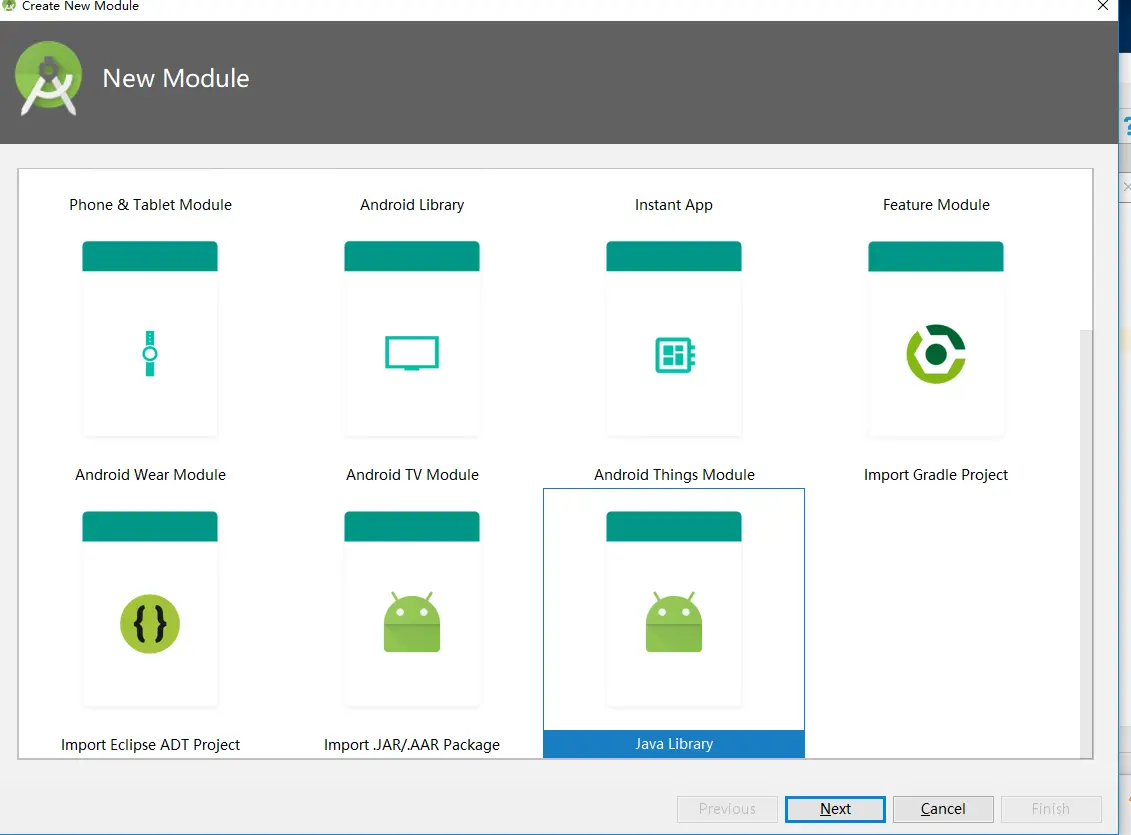Image resolution: width=1131 pixels, height=835 pixels.
Task: Go back using the Previous button
Action: (x=727, y=809)
